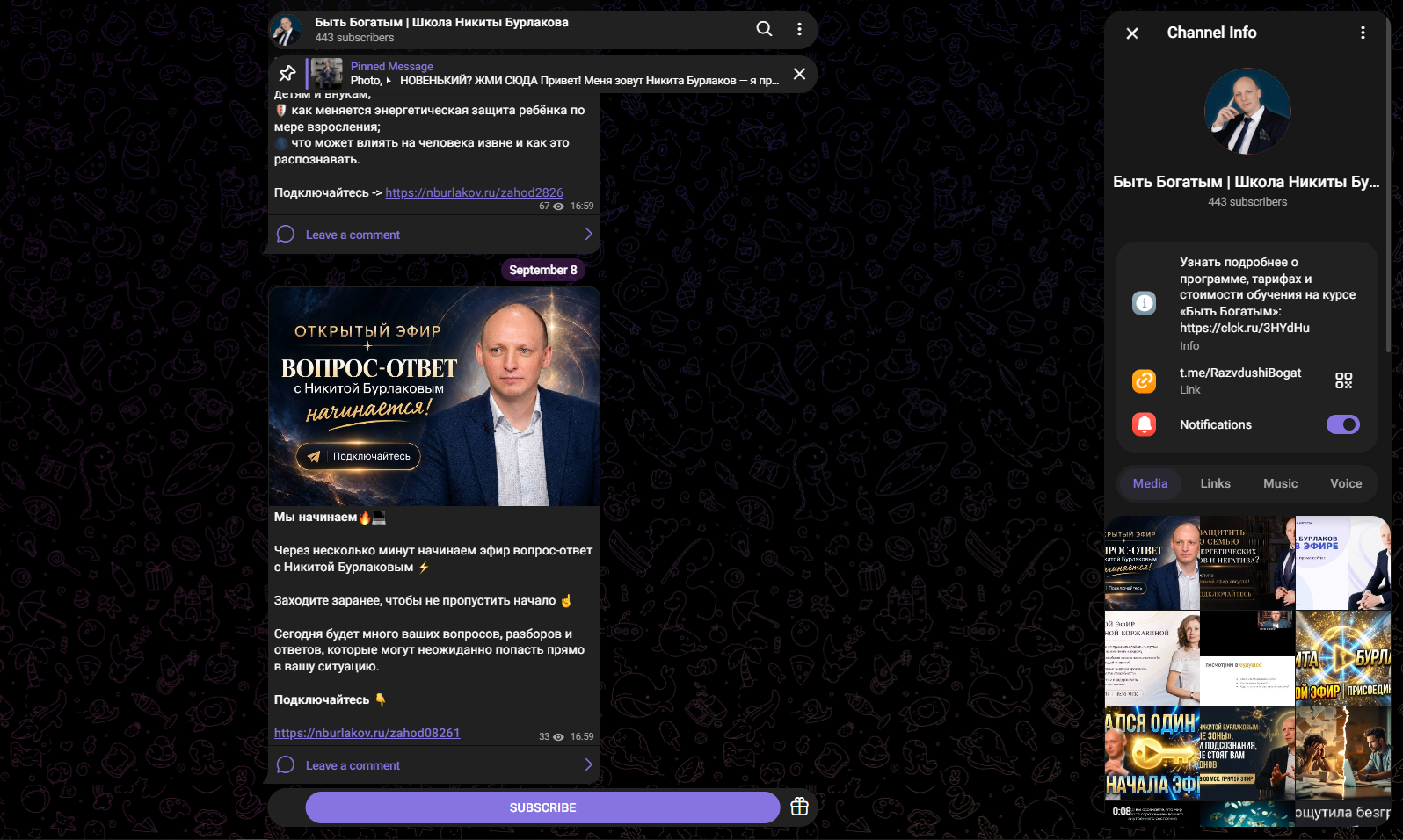Open the dark family-protection media thumbnail

1247,562
